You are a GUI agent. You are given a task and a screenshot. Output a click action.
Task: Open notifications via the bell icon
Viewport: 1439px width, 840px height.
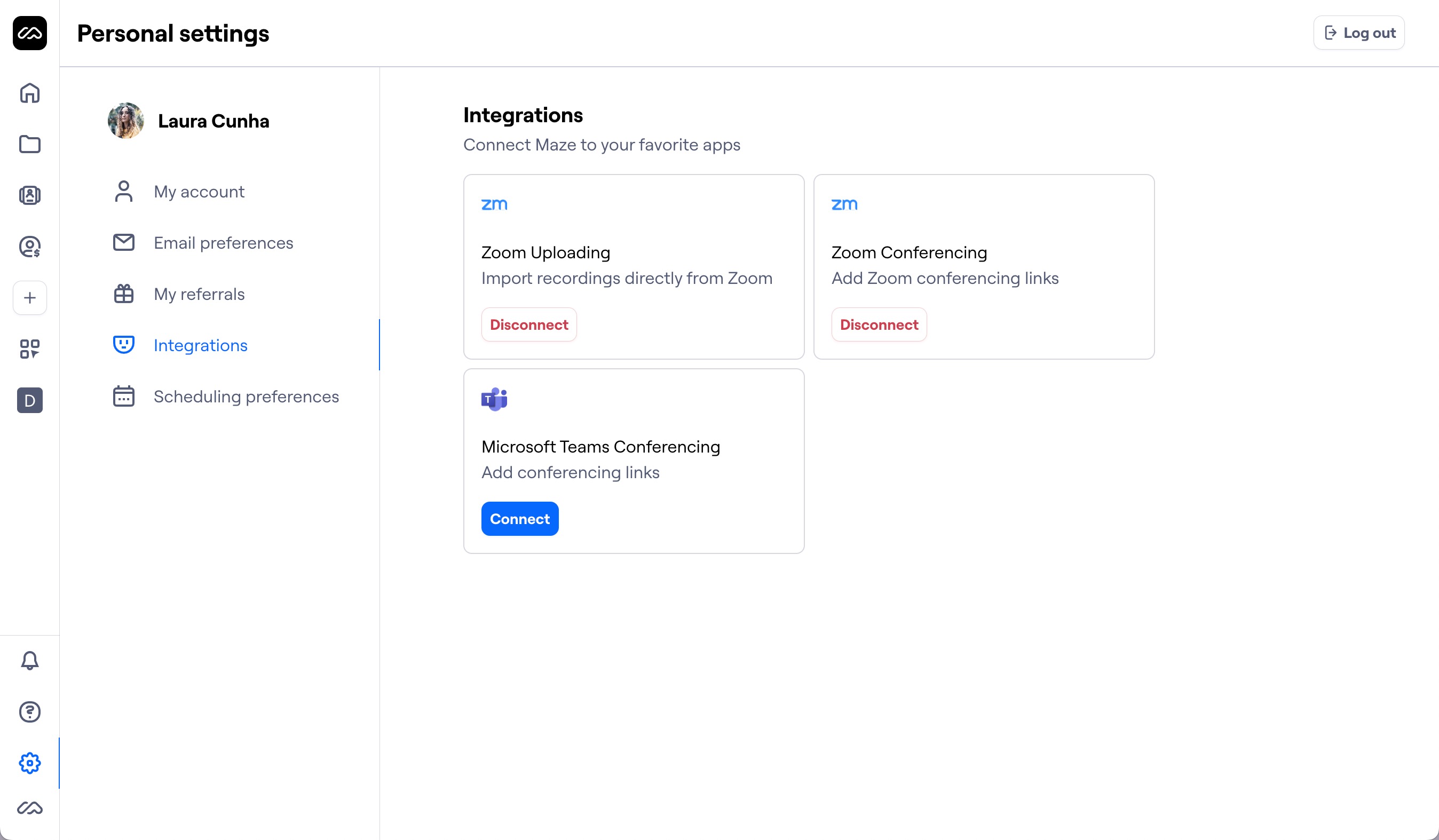[29, 660]
